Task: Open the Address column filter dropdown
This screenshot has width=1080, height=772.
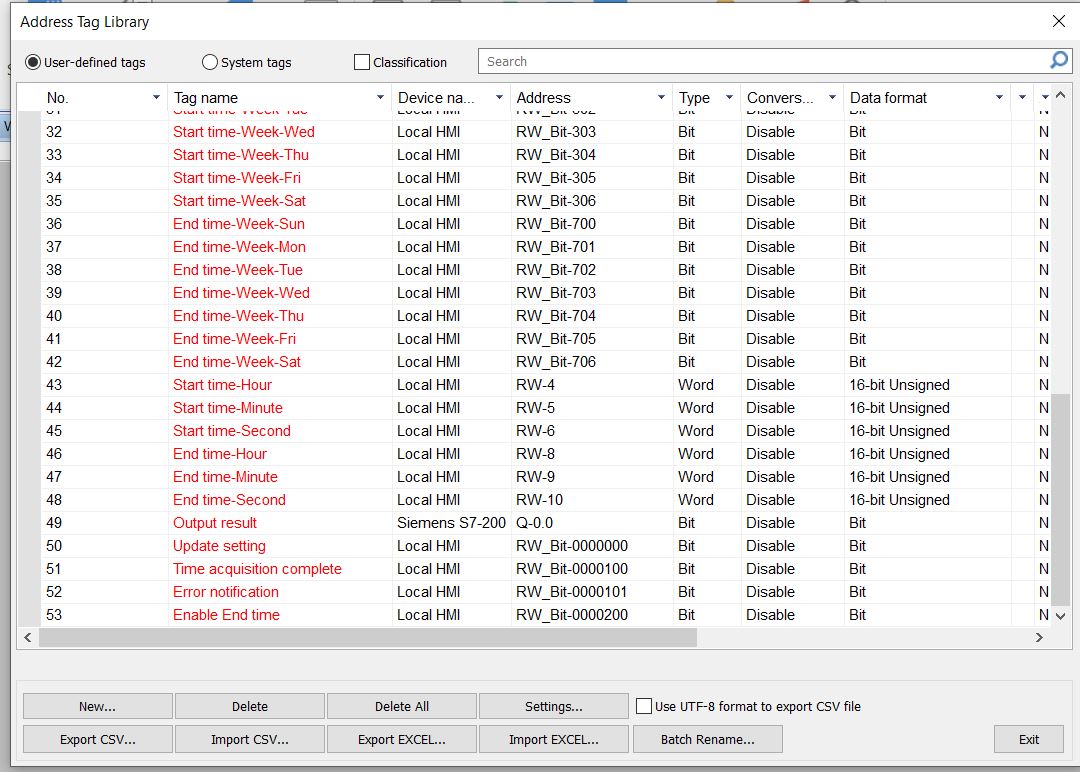Action: tap(661, 98)
